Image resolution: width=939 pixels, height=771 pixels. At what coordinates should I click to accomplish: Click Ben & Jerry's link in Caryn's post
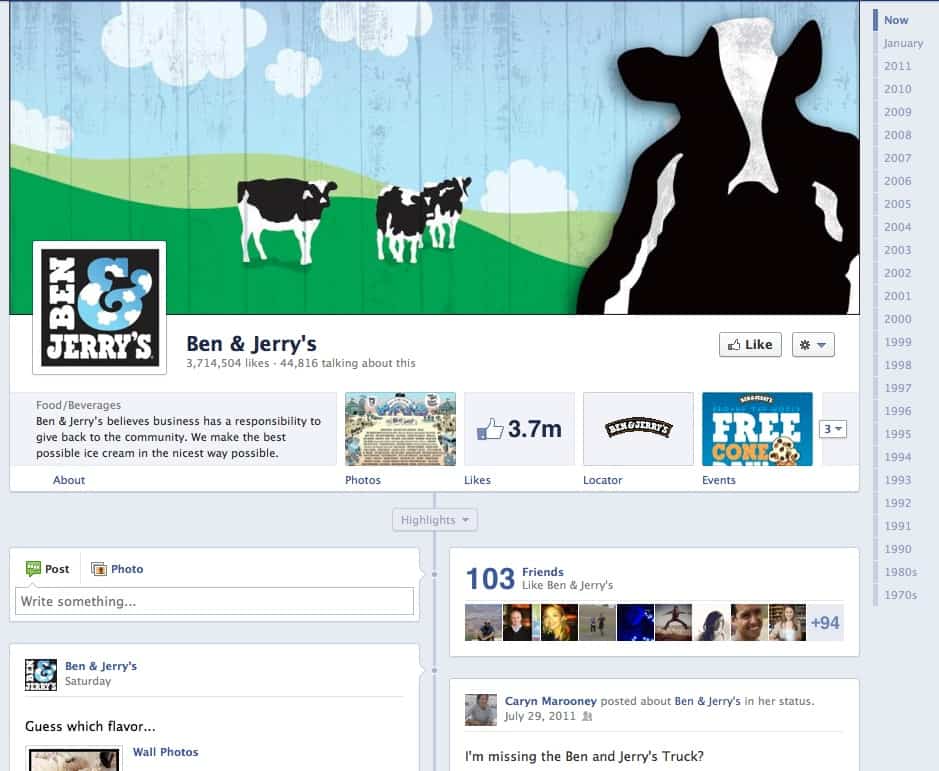pyautogui.click(x=707, y=701)
